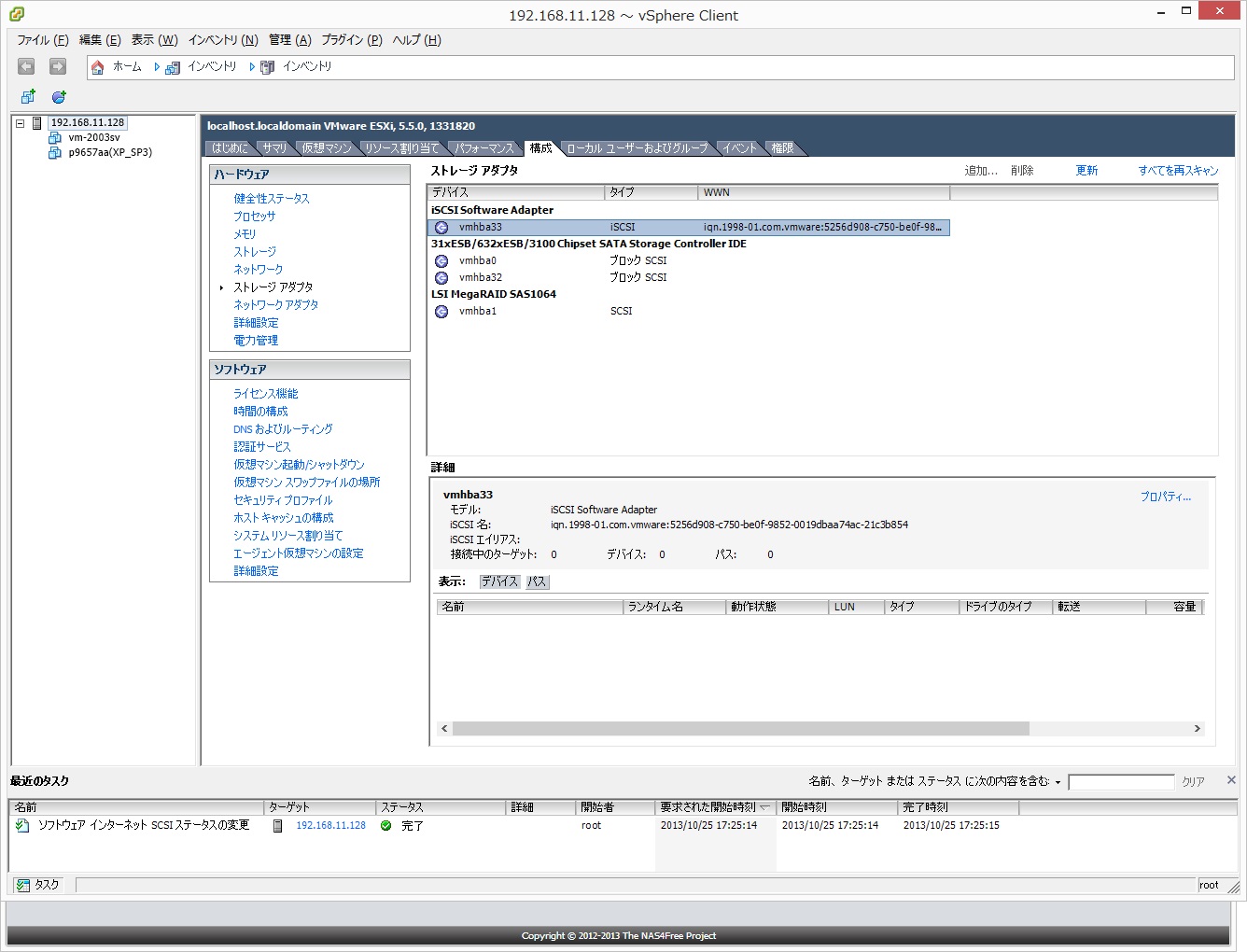This screenshot has height=952, width=1247.
Task: Click the globe toolbar icon beside new VM
Action: click(59, 96)
